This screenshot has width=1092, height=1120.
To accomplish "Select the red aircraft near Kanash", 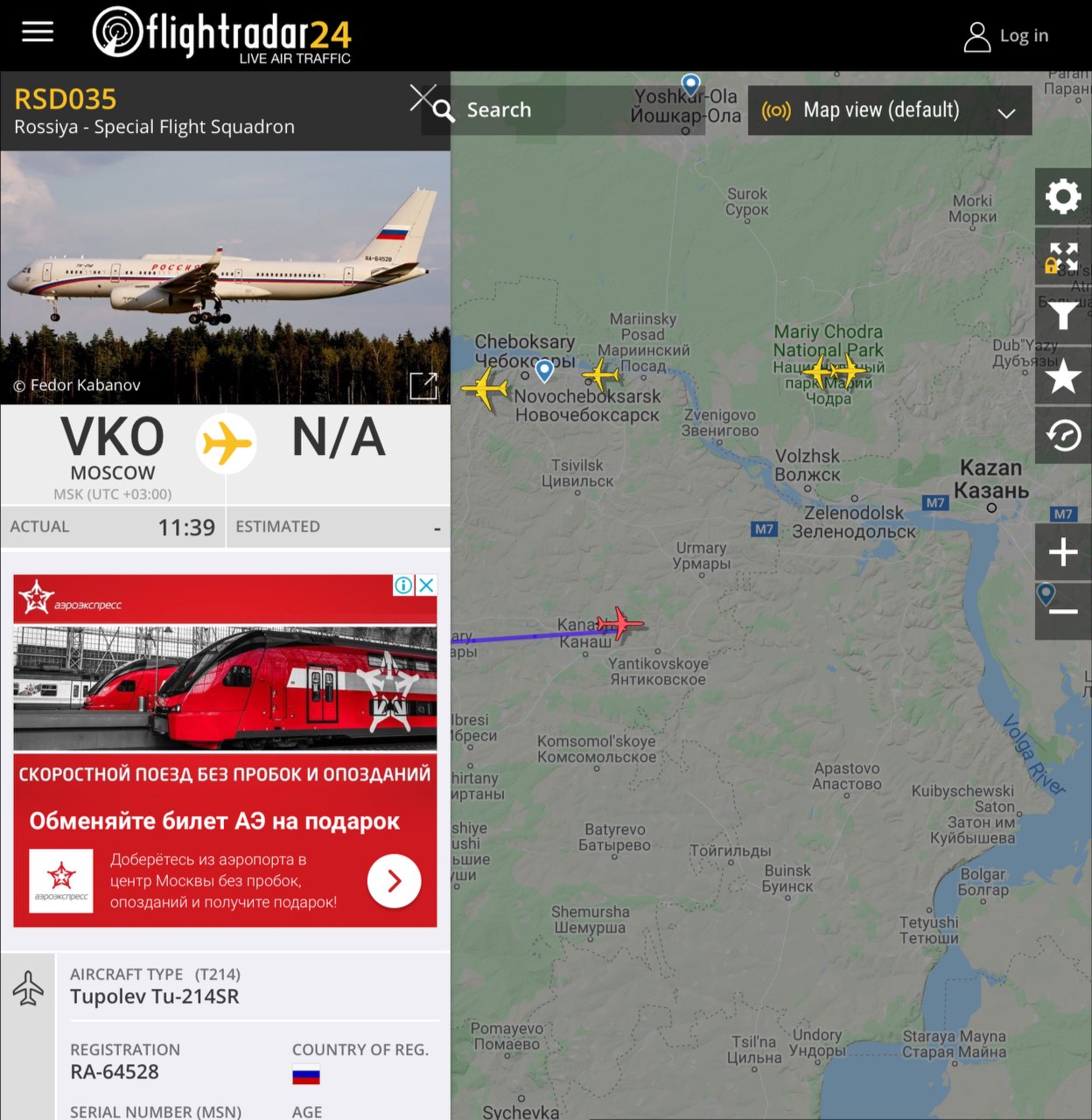I will pyautogui.click(x=620, y=623).
